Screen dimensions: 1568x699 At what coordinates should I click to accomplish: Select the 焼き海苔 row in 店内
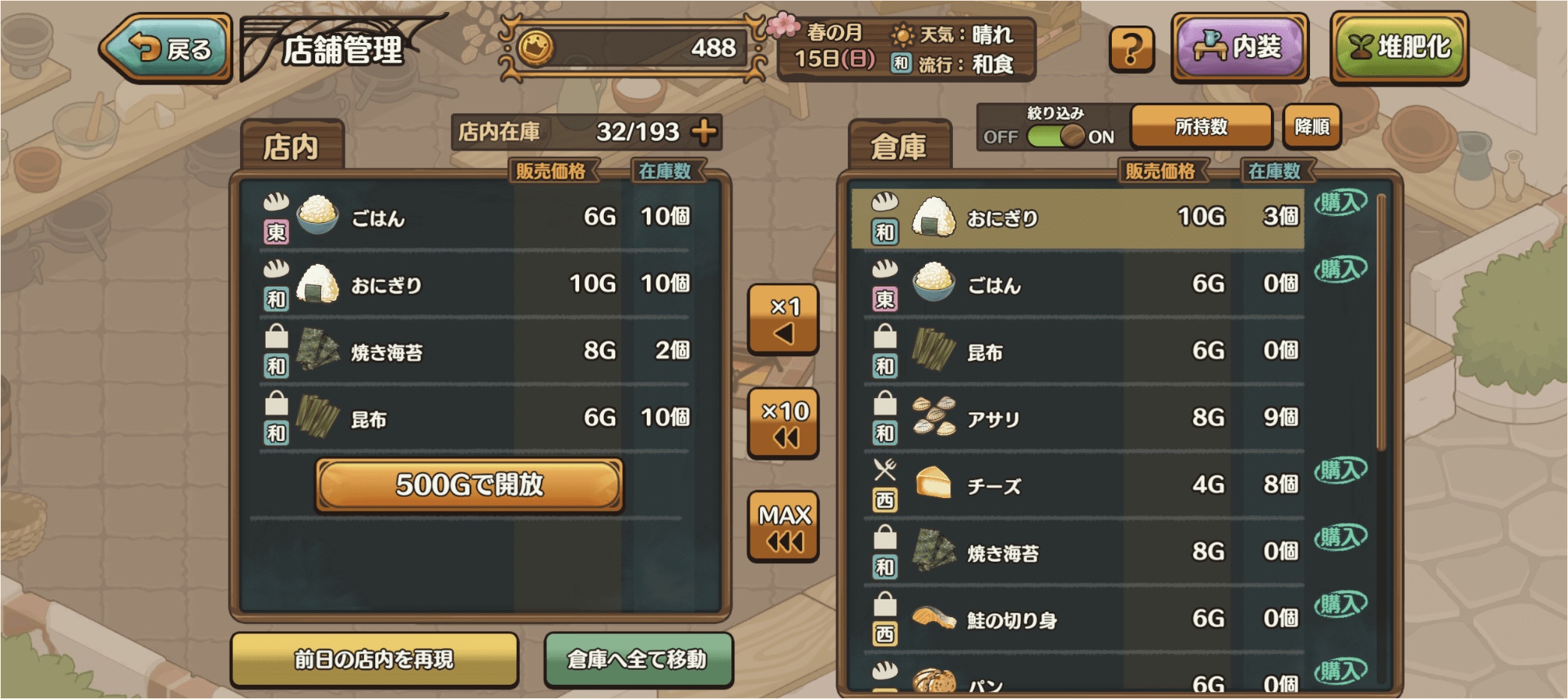[x=475, y=350]
